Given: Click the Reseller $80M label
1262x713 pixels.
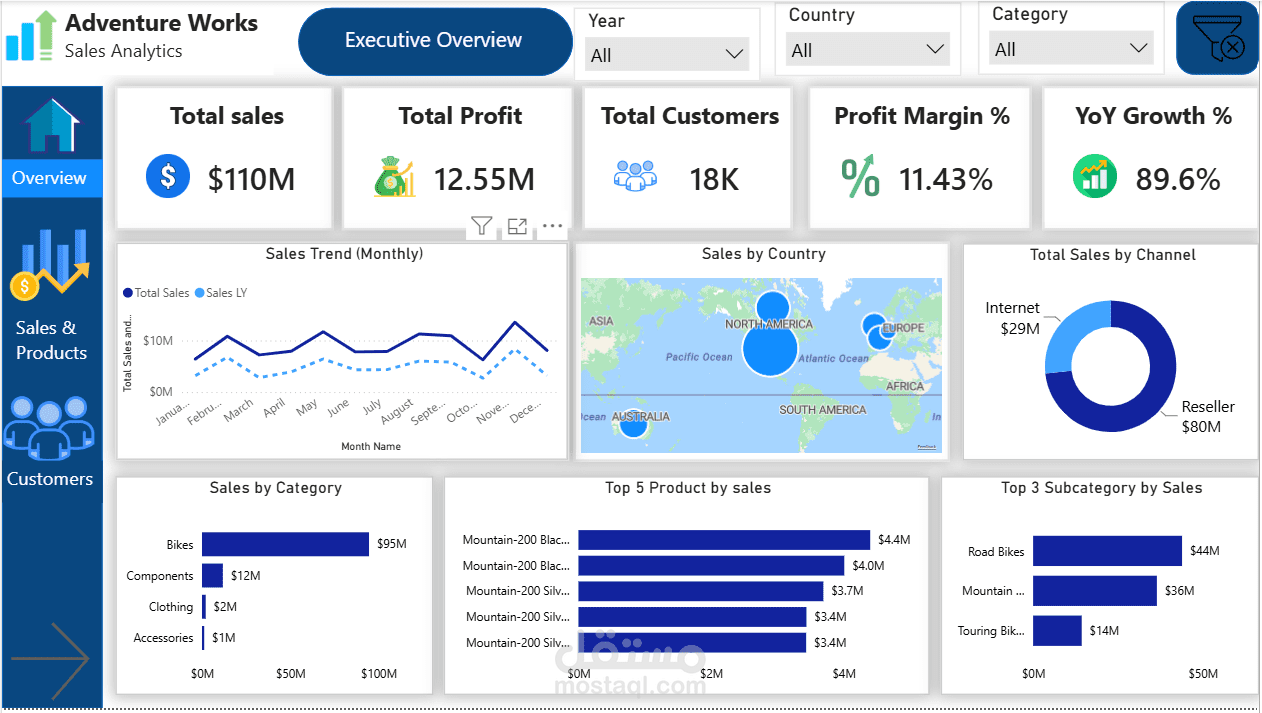Looking at the screenshot, I should [x=1208, y=416].
